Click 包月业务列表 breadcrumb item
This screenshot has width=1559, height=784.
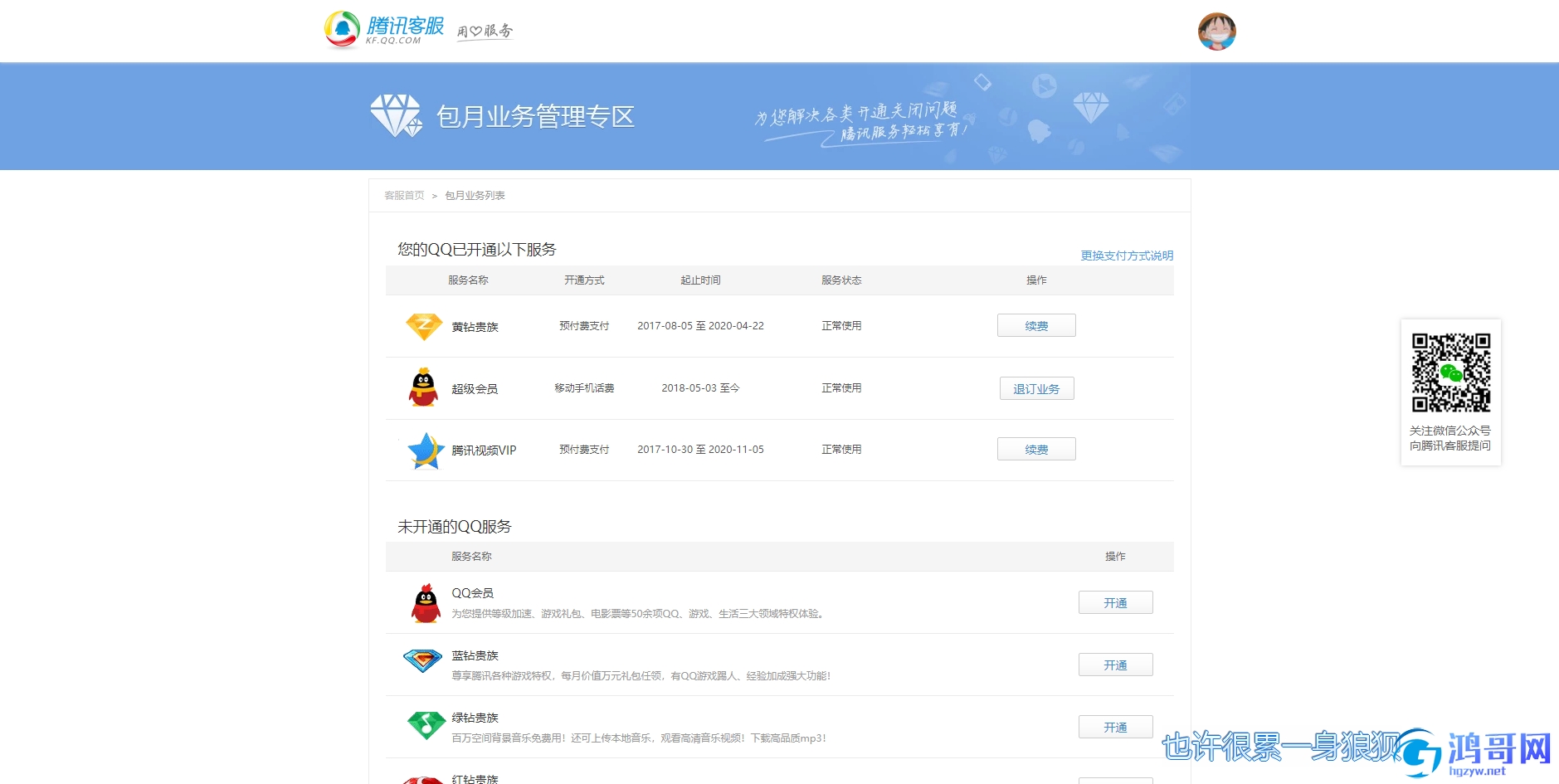(x=475, y=196)
